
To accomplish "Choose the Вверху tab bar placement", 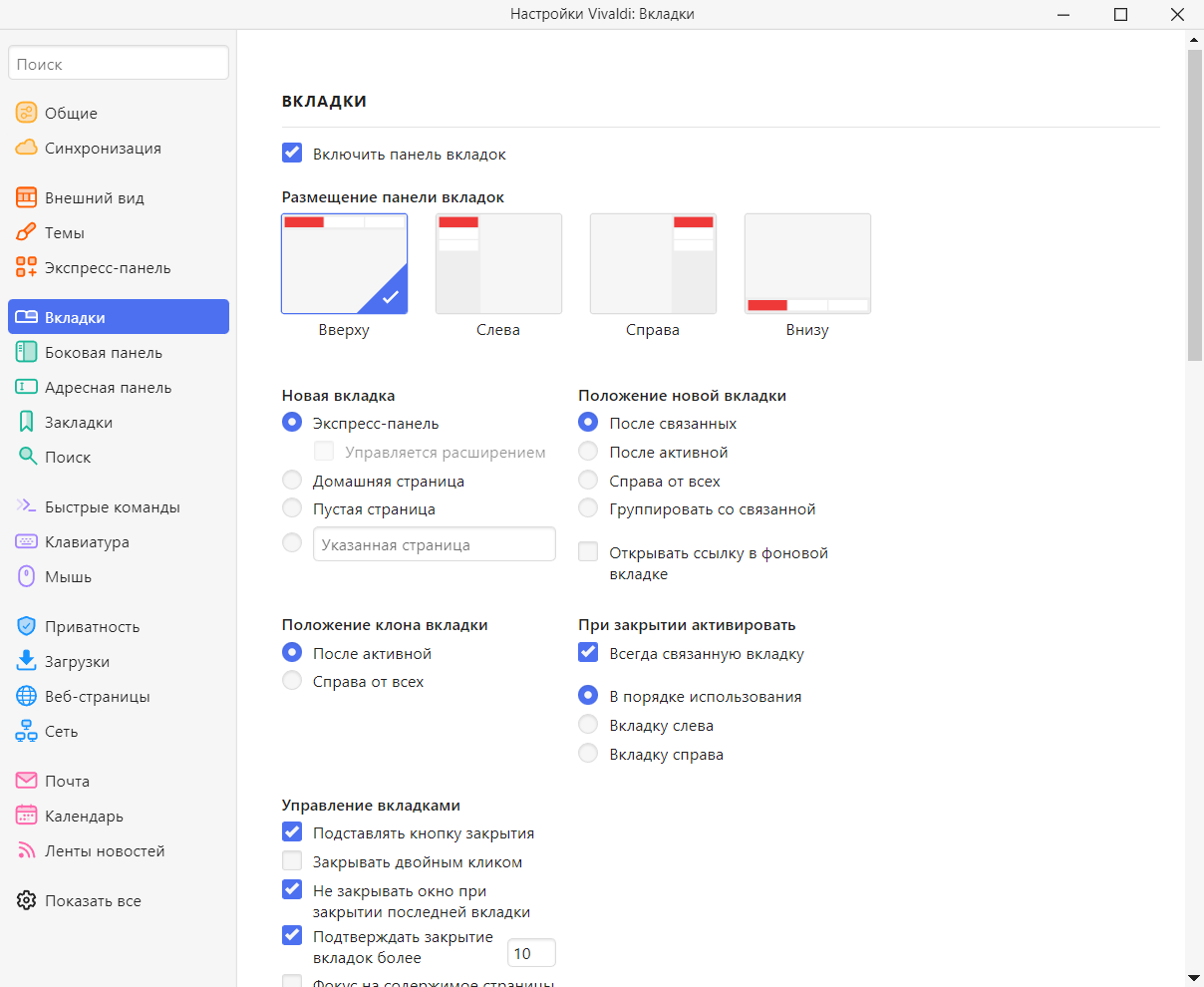I will [x=344, y=264].
